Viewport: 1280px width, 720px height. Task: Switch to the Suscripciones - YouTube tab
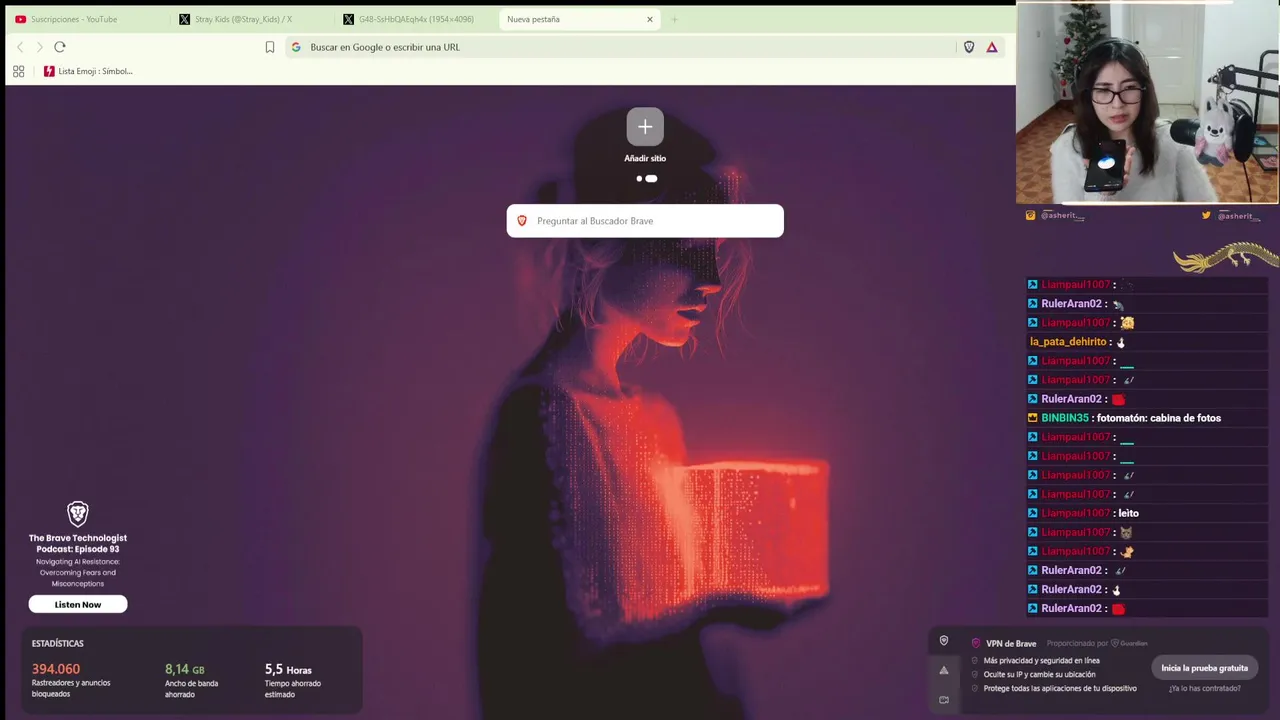[84, 19]
